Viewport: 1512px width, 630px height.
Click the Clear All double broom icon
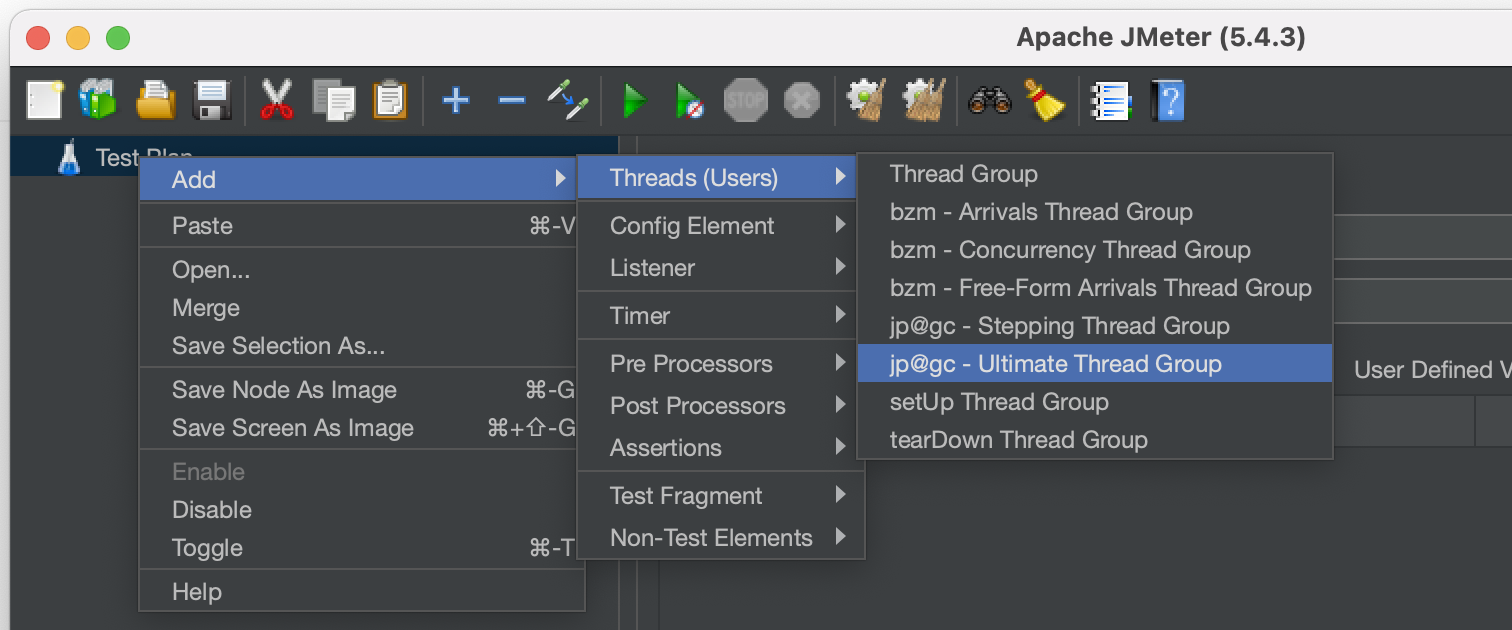coord(924,100)
